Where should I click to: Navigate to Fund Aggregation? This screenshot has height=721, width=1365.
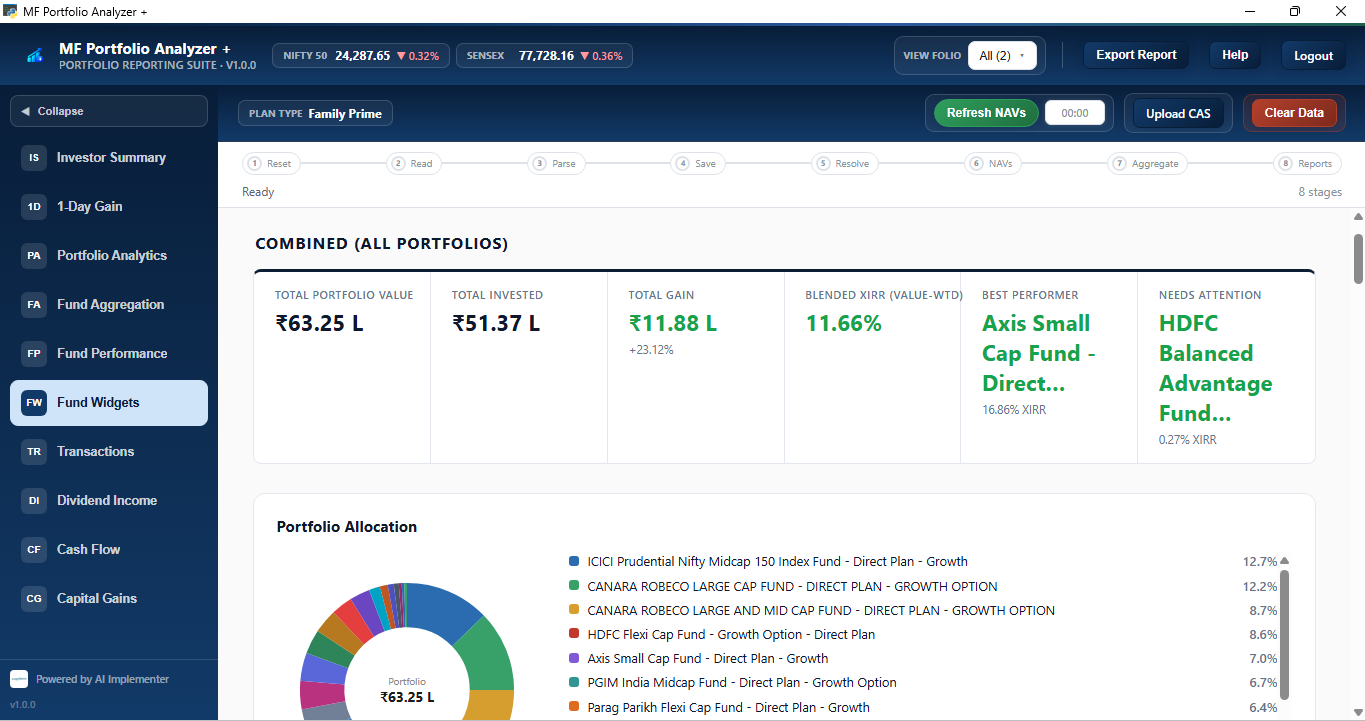(109, 305)
